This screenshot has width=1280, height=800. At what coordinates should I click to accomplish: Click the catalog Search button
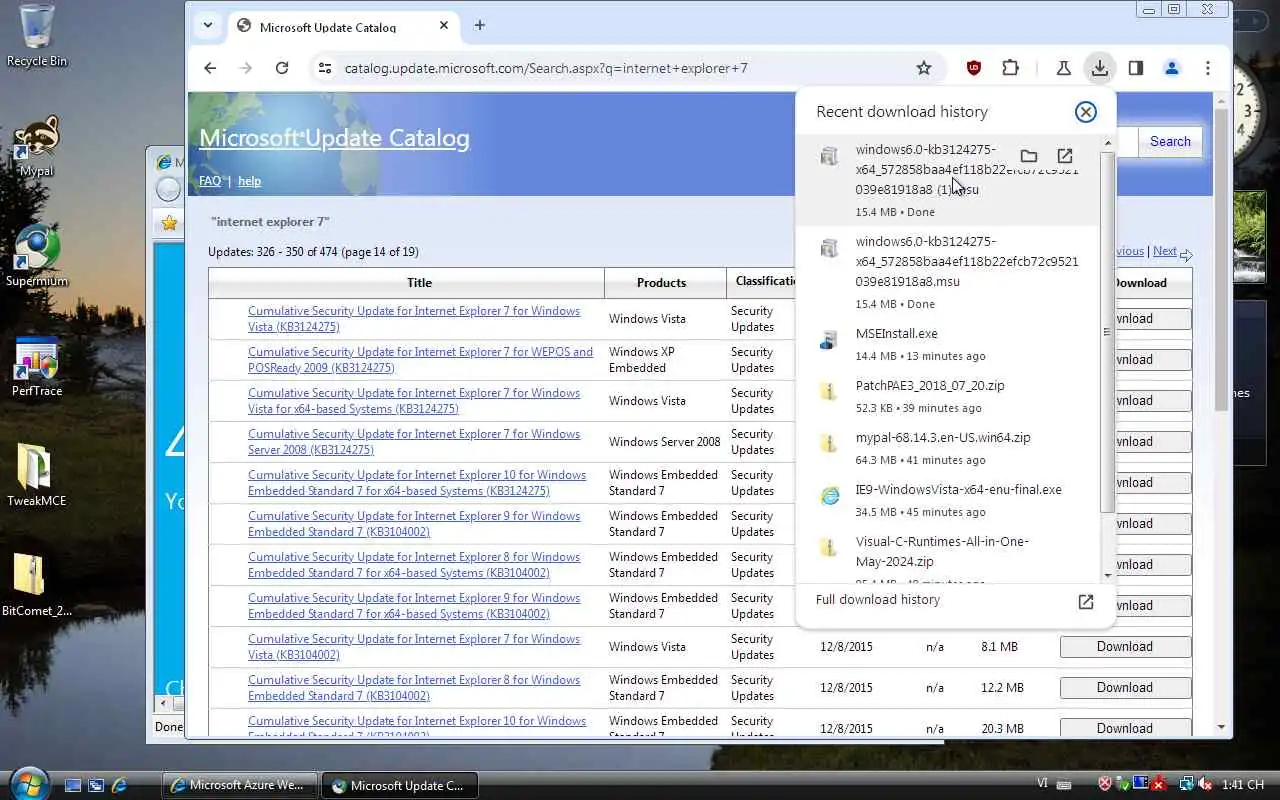1170,141
